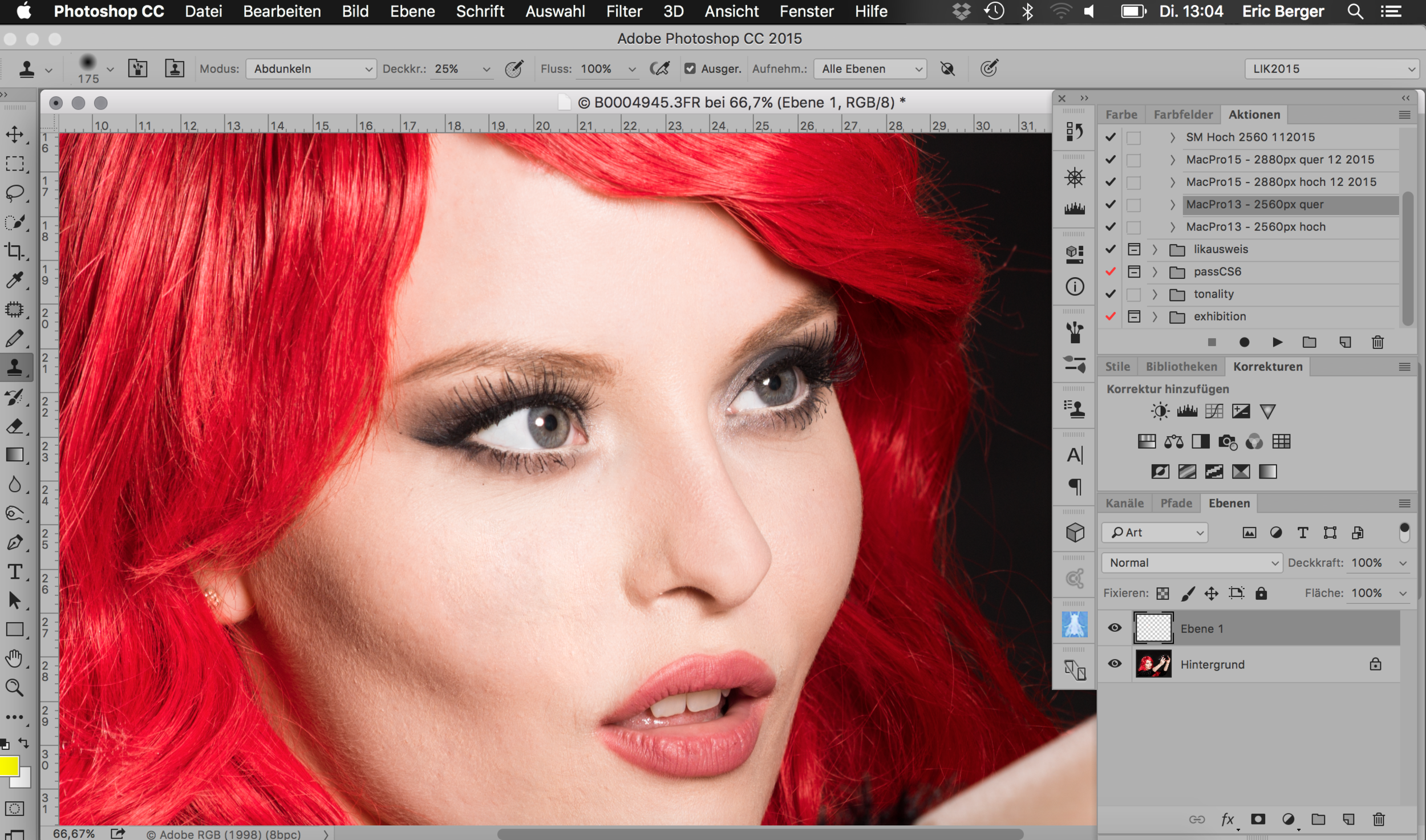1426x840 pixels.
Task: Select the Zoom tool
Action: pos(14,688)
